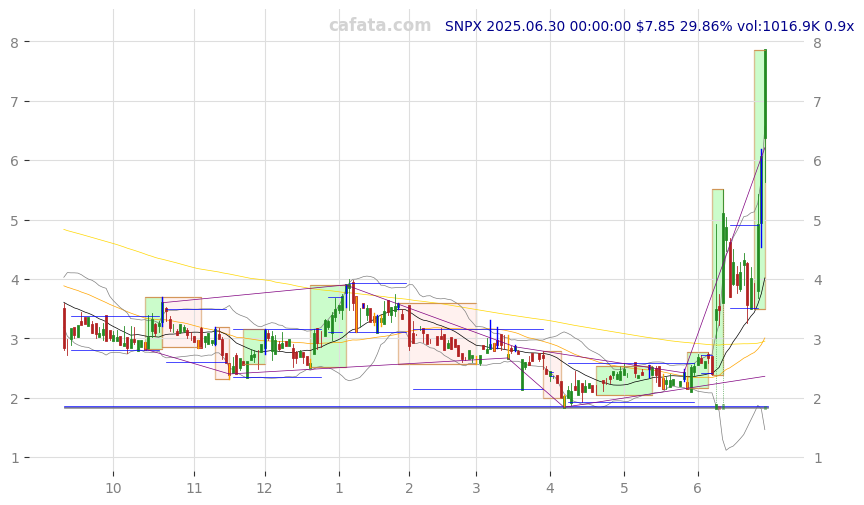Click the latest green candle near 7.85
The width and height of the screenshot is (864, 505).
765,94
